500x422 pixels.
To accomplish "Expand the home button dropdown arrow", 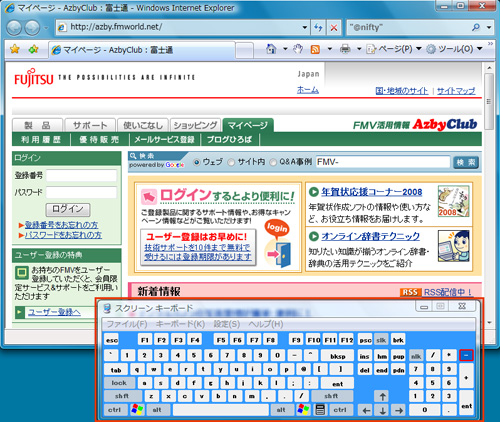I will click(285, 49).
